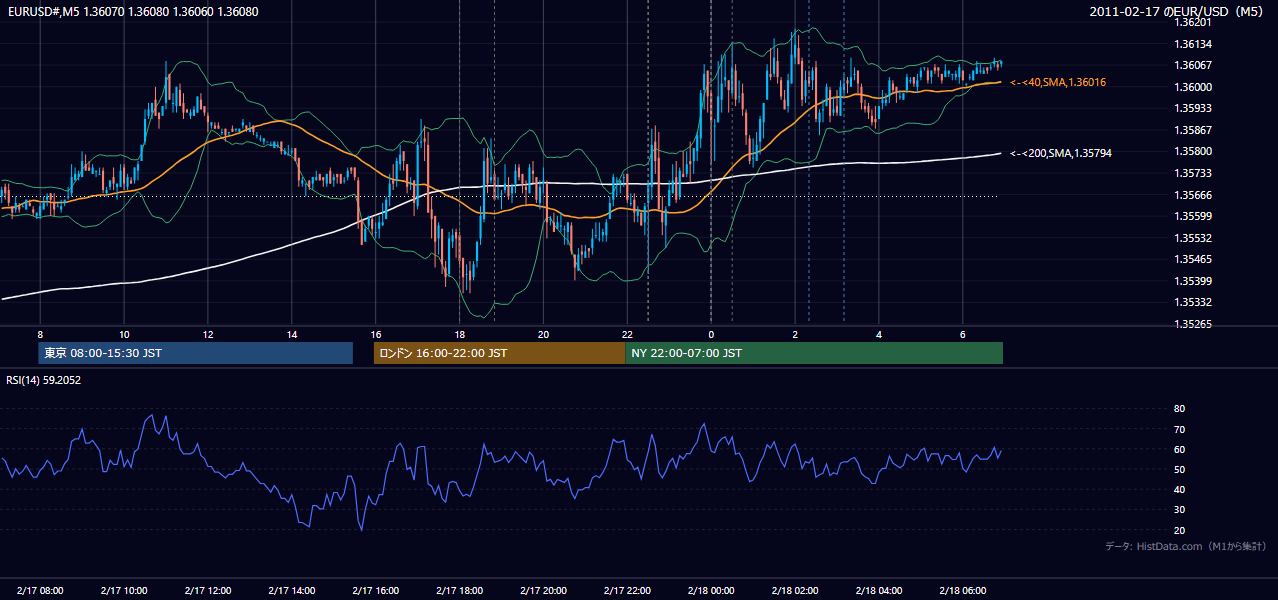The height and width of the screenshot is (600, 1278).
Task: Click hour label 14 on price chart axis
Action: (x=292, y=334)
